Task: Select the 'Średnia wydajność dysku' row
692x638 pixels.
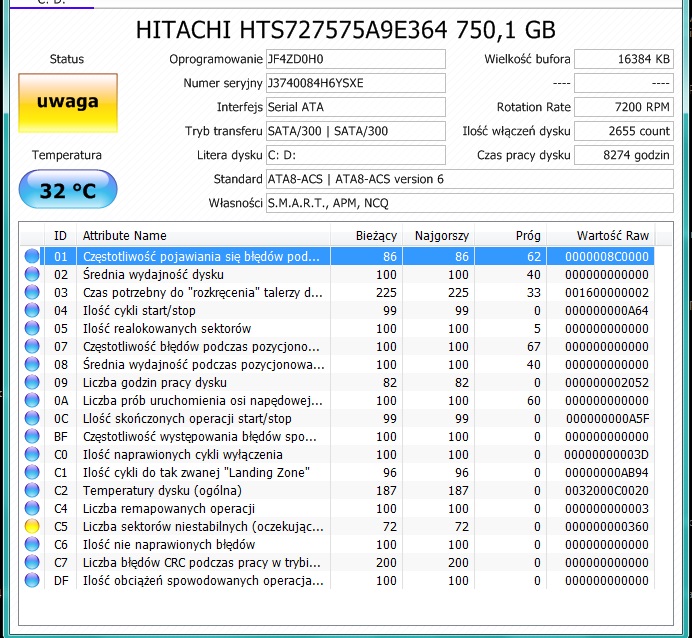Action: coord(338,274)
